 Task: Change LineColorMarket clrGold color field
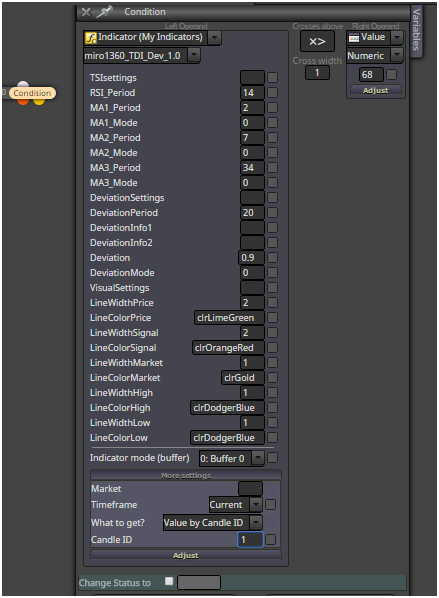(x=243, y=378)
